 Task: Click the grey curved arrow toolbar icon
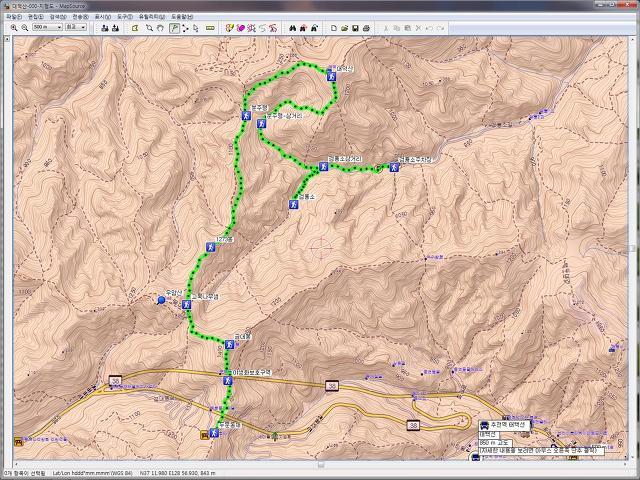[x=262, y=28]
